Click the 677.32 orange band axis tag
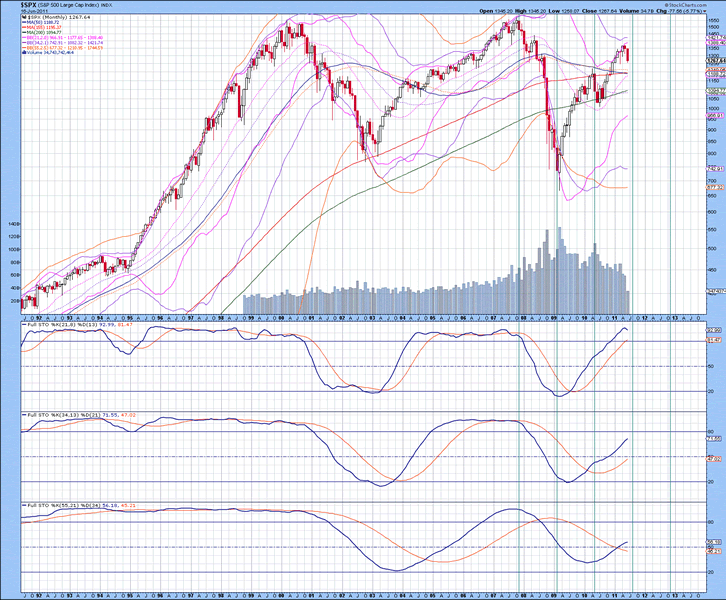Viewport: 726px width, 600px height. click(714, 187)
